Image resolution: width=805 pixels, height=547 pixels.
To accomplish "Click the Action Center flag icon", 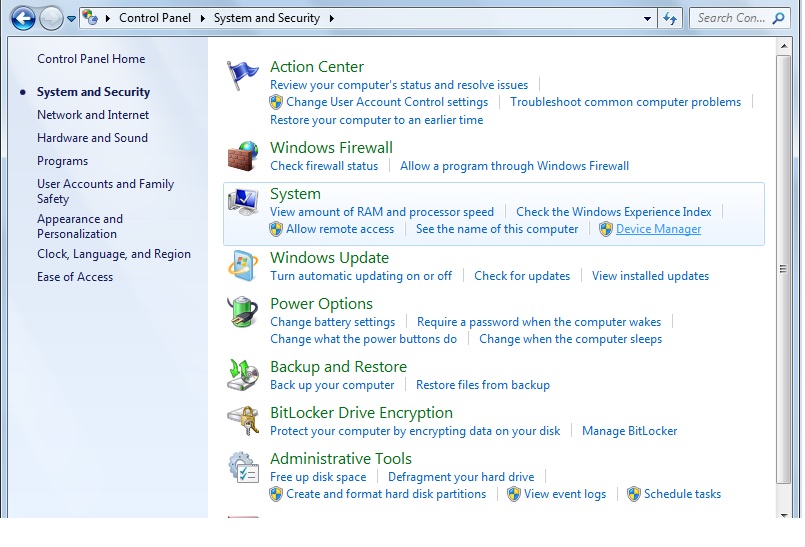I will tap(243, 76).
